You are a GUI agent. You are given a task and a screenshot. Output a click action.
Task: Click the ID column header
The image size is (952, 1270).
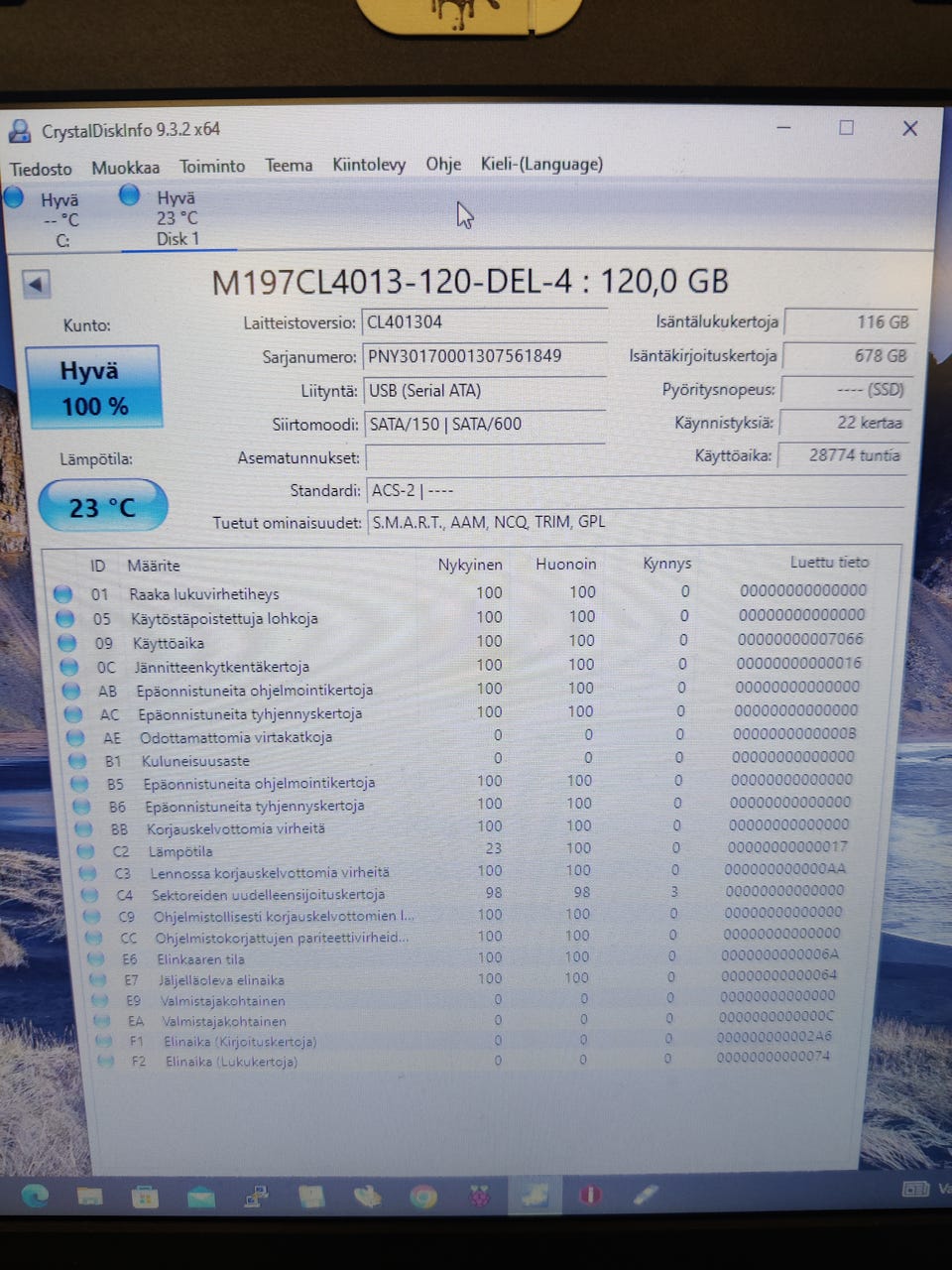coord(97,566)
